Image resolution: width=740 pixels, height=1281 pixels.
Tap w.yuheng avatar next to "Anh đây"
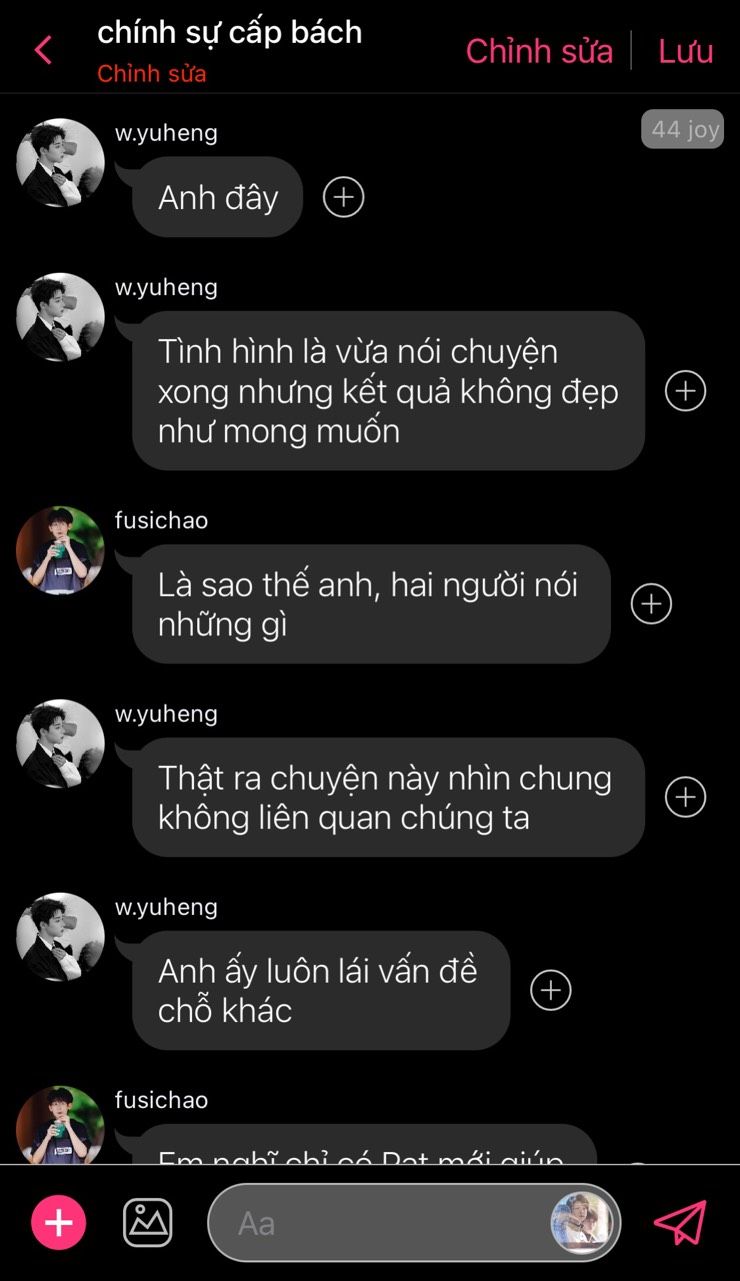tap(60, 163)
